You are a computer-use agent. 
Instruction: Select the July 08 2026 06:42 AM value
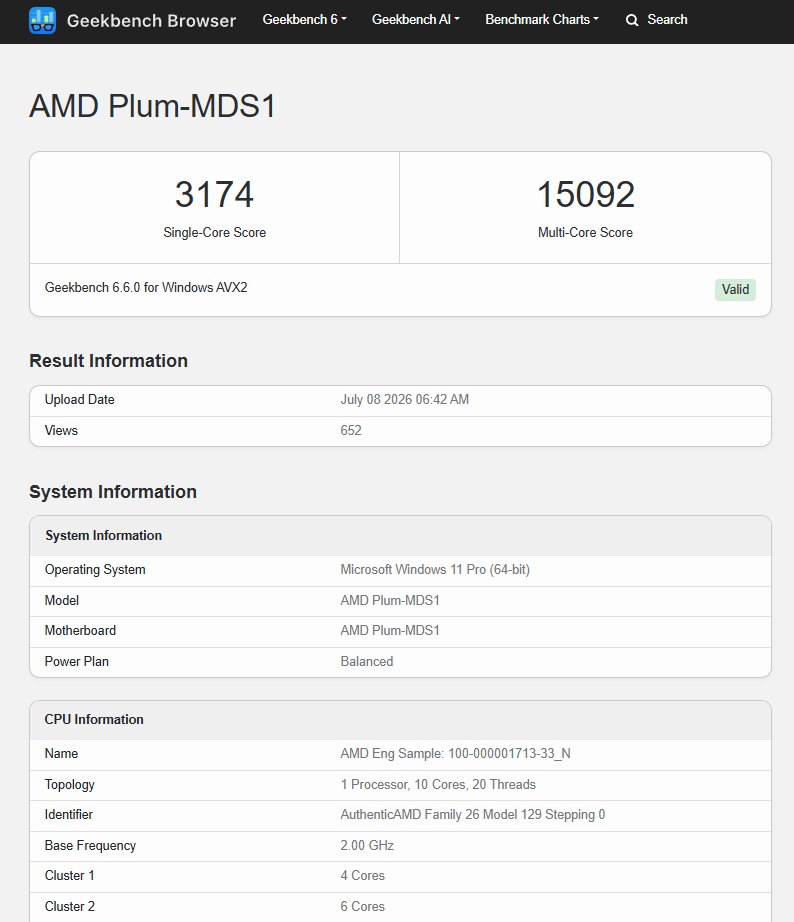click(405, 399)
